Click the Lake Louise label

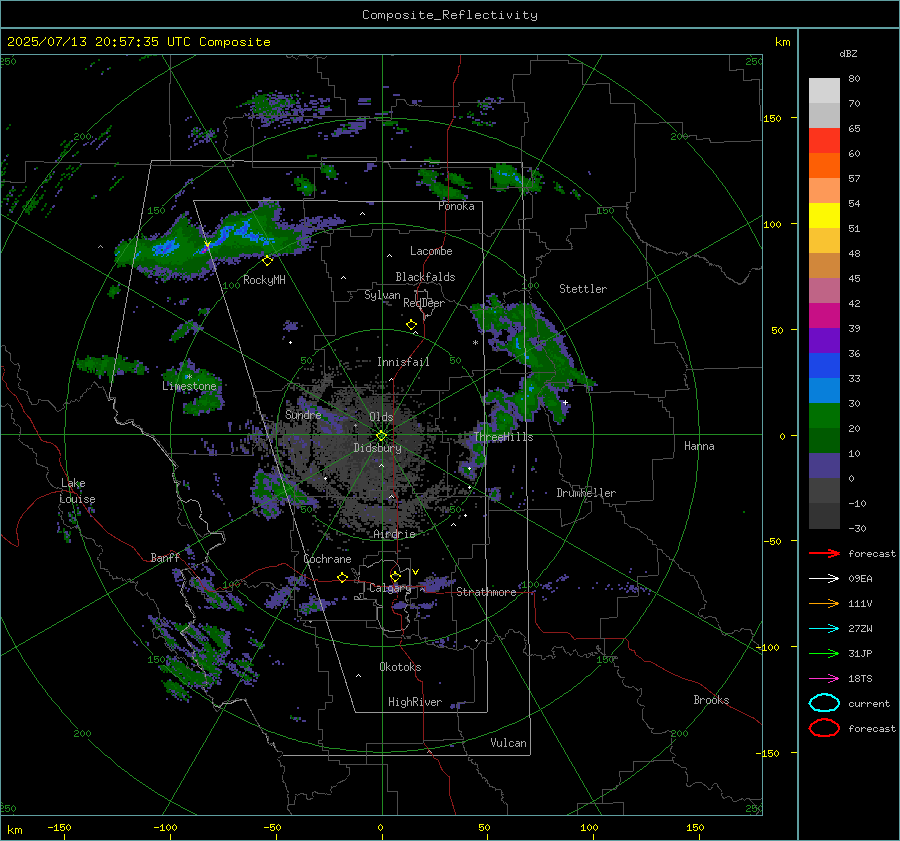coord(77,491)
